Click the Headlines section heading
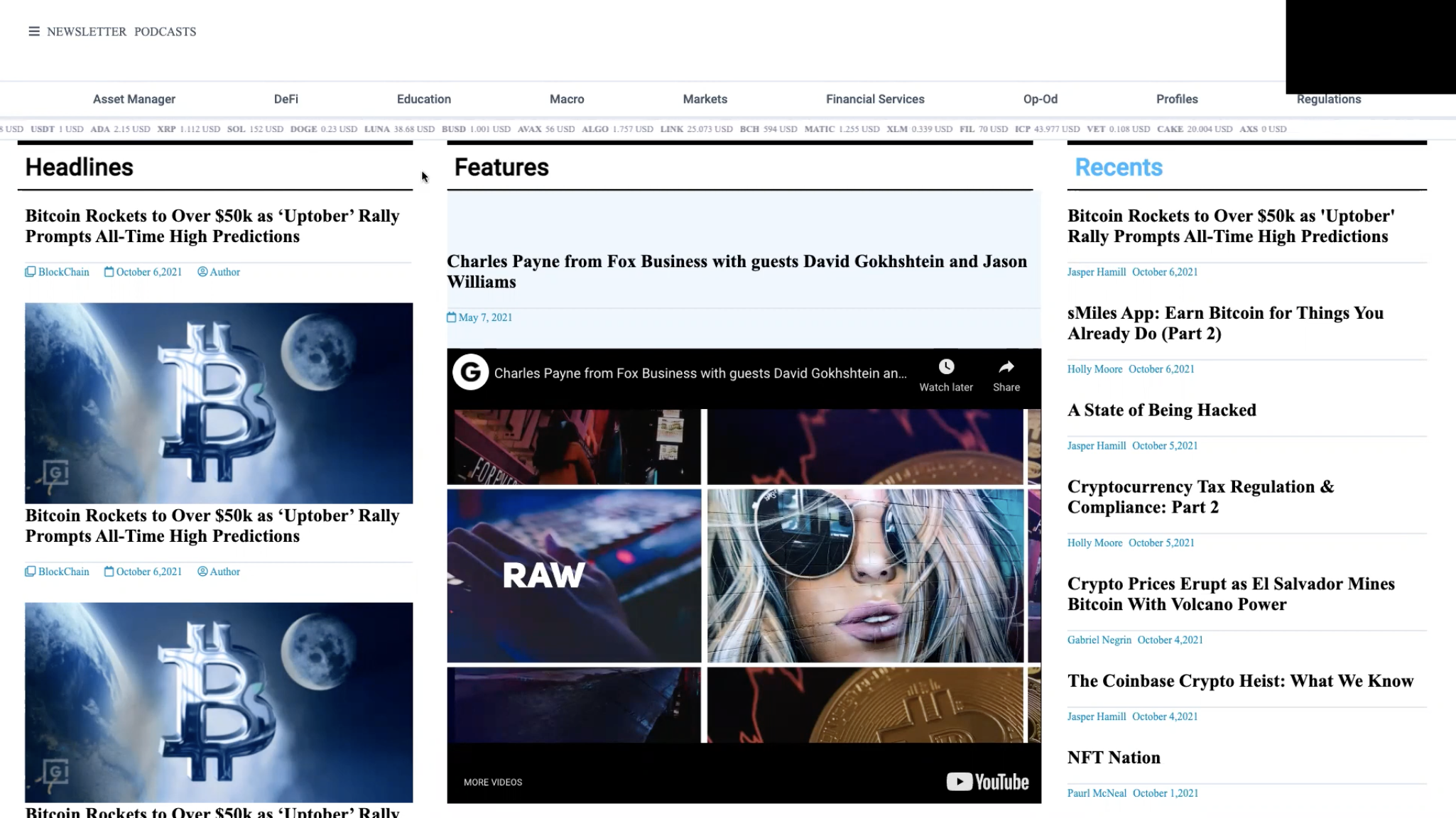 [x=80, y=168]
